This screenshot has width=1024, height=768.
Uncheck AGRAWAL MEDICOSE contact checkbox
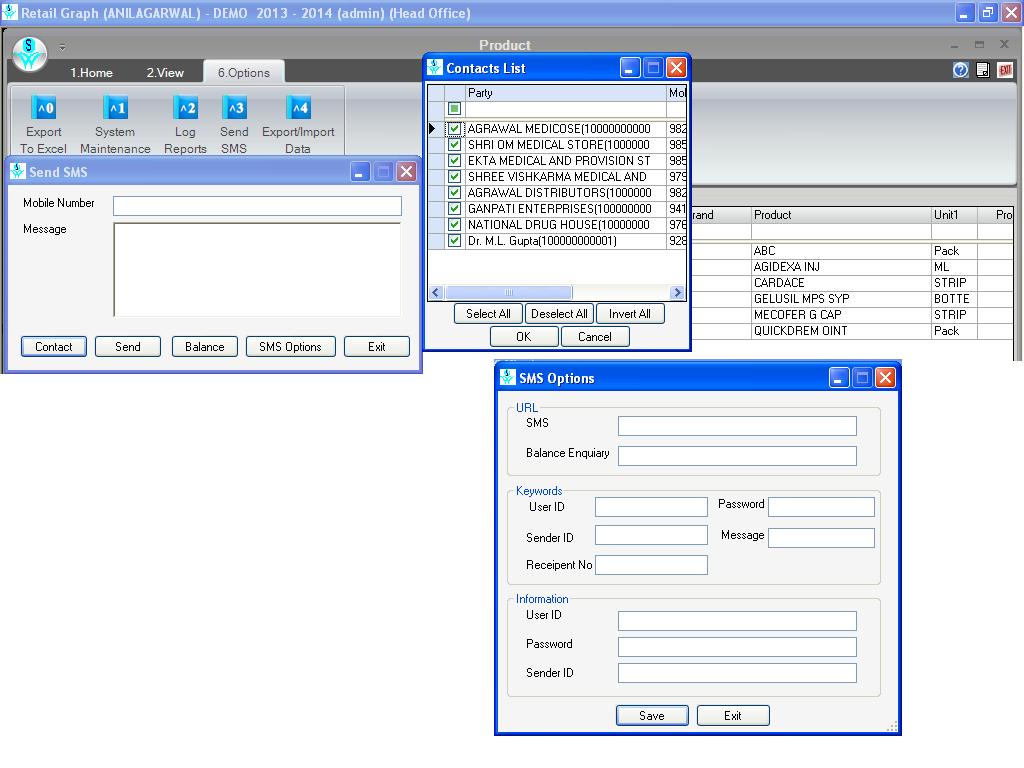(455, 129)
